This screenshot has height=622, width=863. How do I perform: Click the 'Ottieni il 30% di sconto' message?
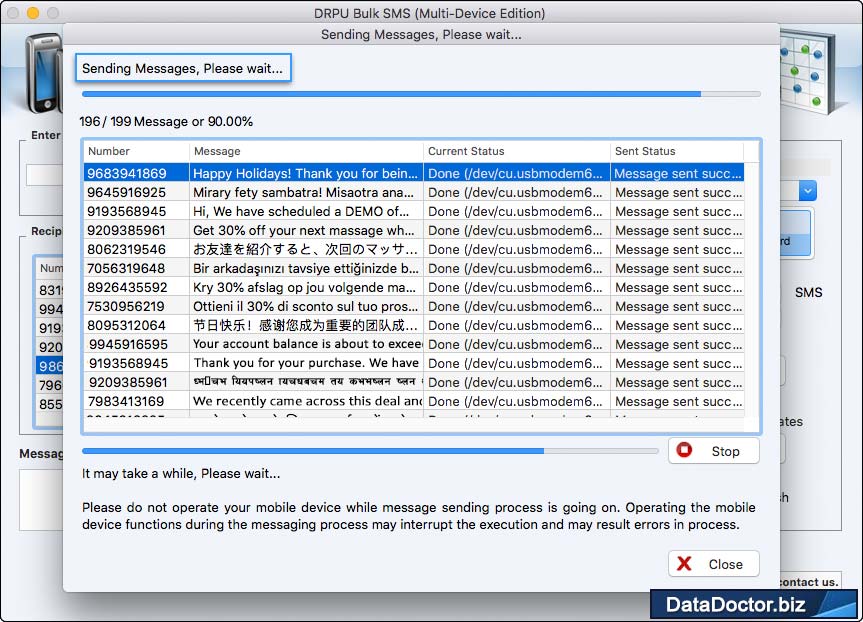306,306
